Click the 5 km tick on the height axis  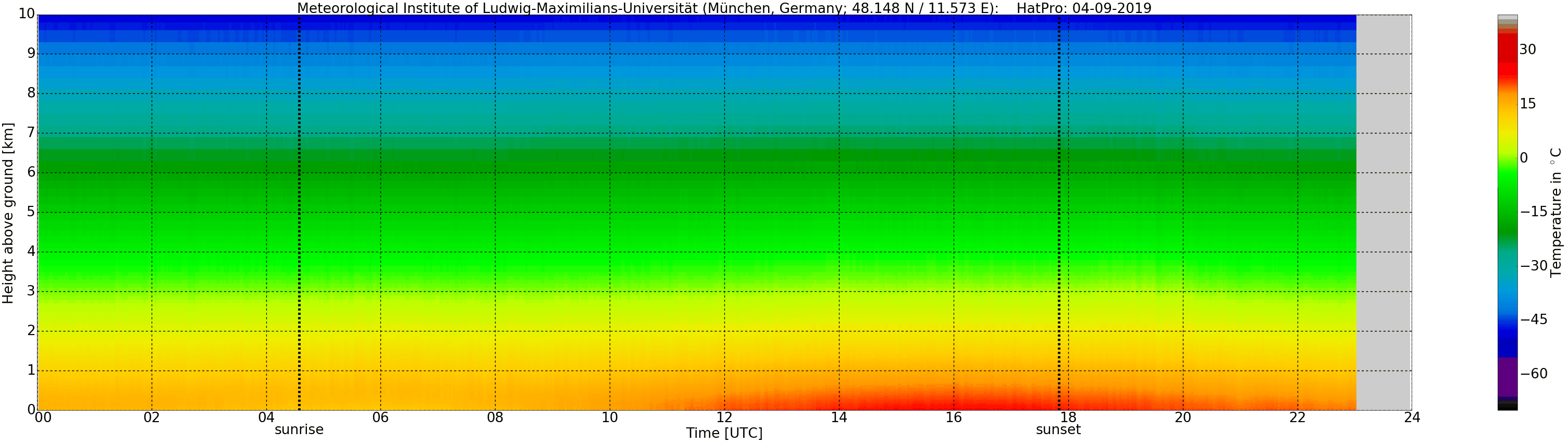pyautogui.click(x=31, y=212)
